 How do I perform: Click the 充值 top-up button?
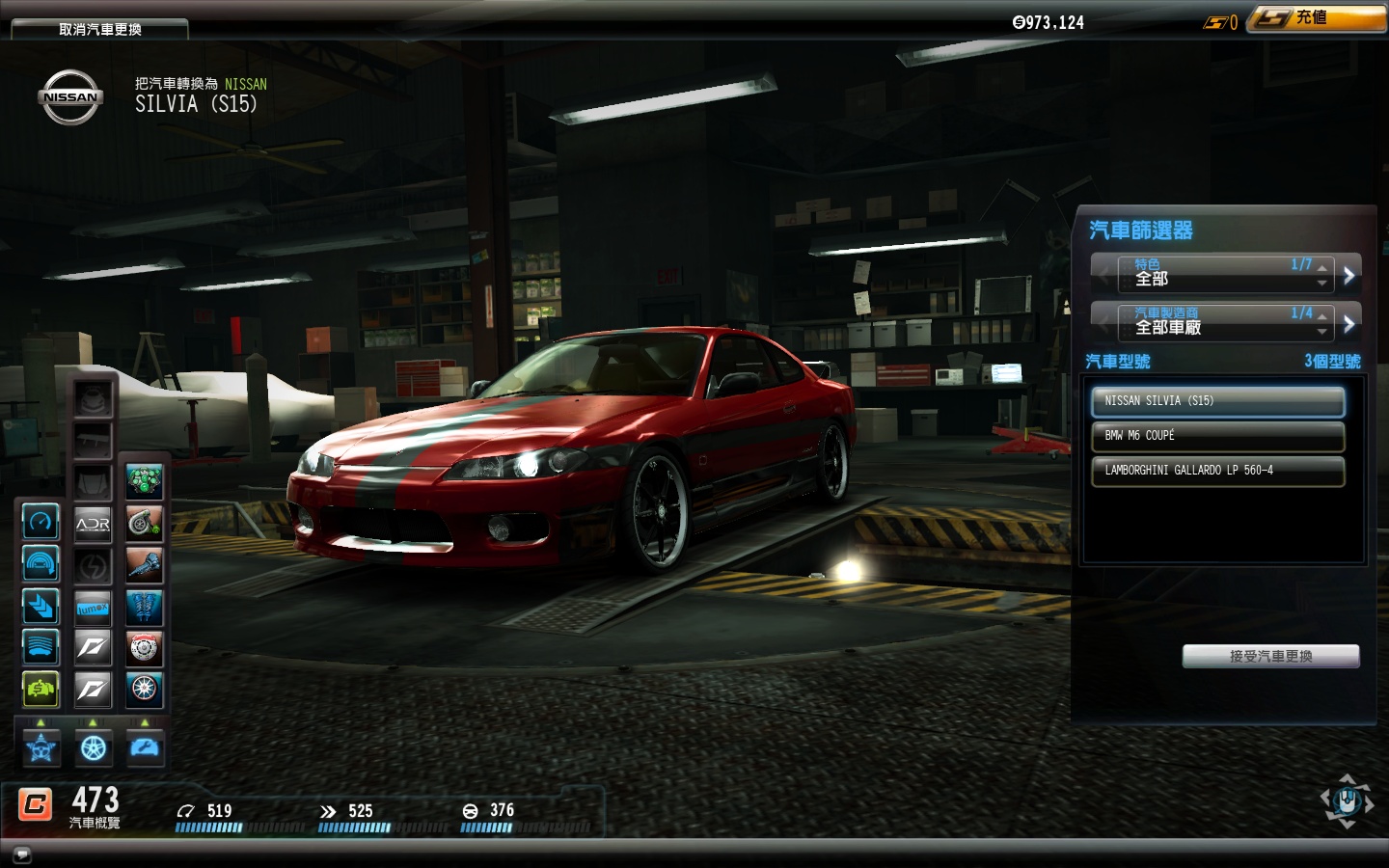click(1318, 18)
